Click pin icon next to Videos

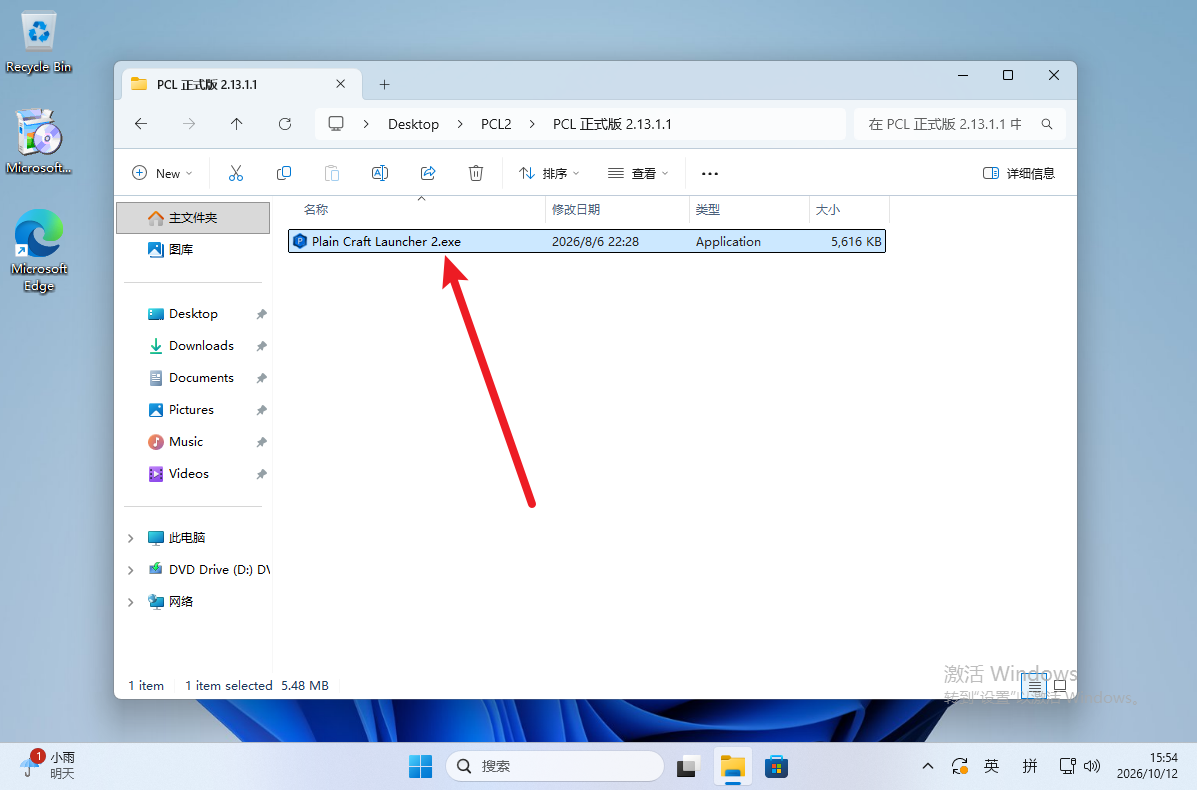261,475
